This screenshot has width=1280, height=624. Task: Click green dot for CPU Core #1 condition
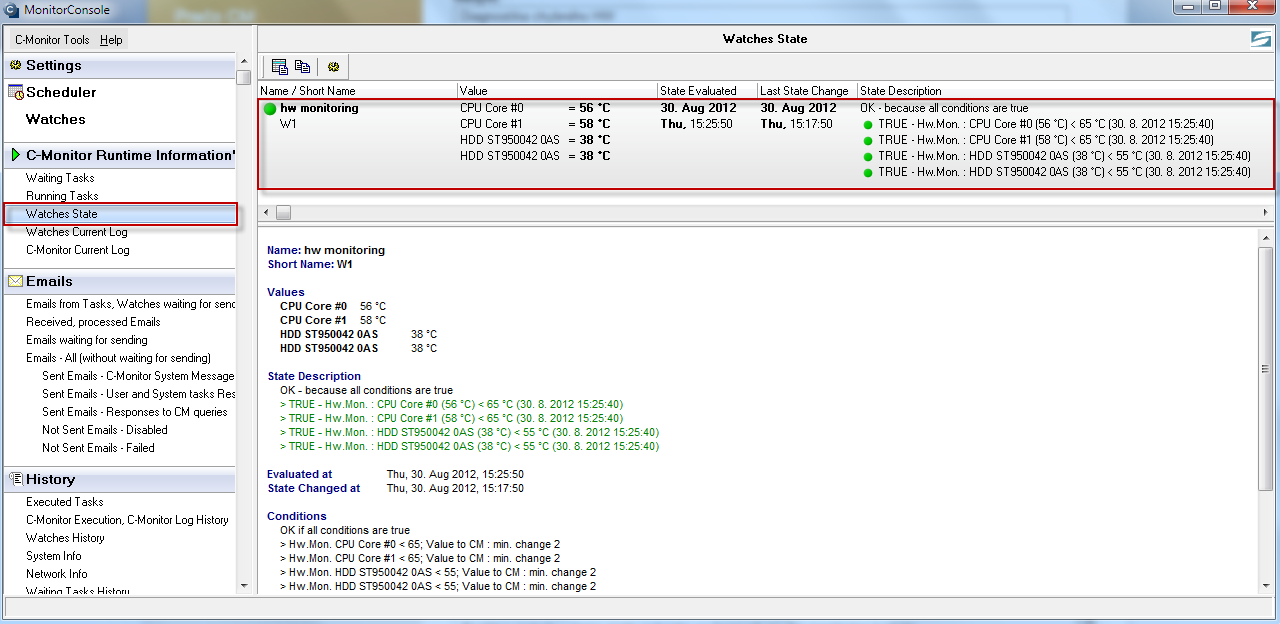pyautogui.click(x=867, y=140)
